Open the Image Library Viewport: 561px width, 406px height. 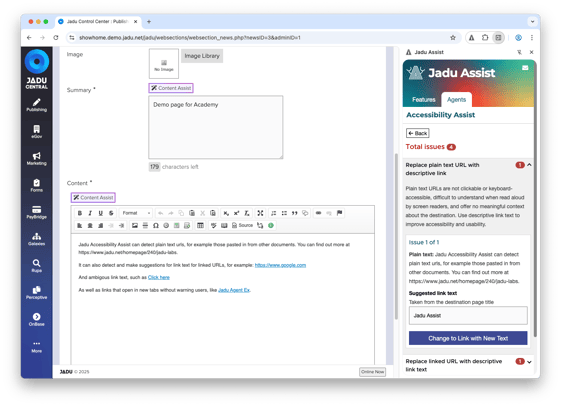[202, 56]
